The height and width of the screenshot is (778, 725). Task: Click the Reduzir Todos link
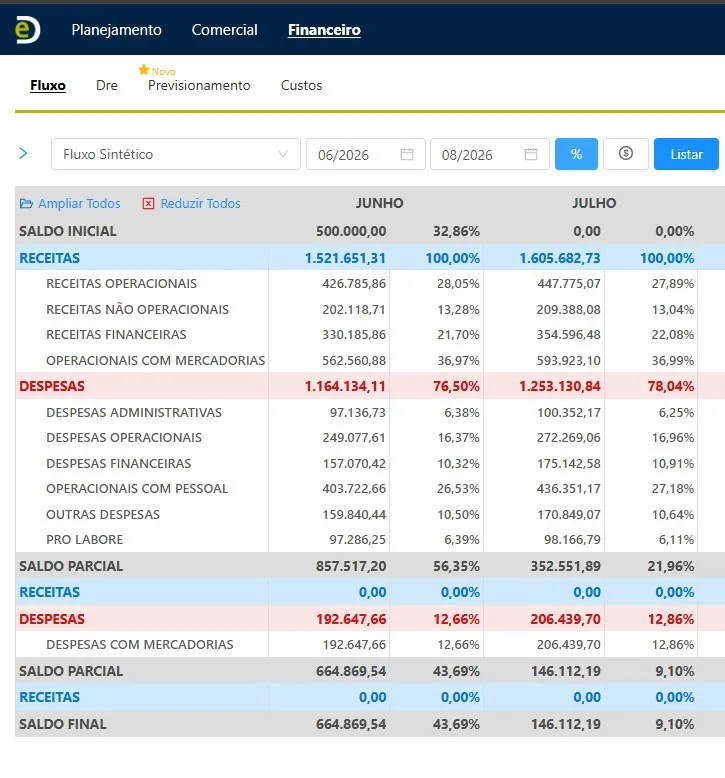coord(200,203)
